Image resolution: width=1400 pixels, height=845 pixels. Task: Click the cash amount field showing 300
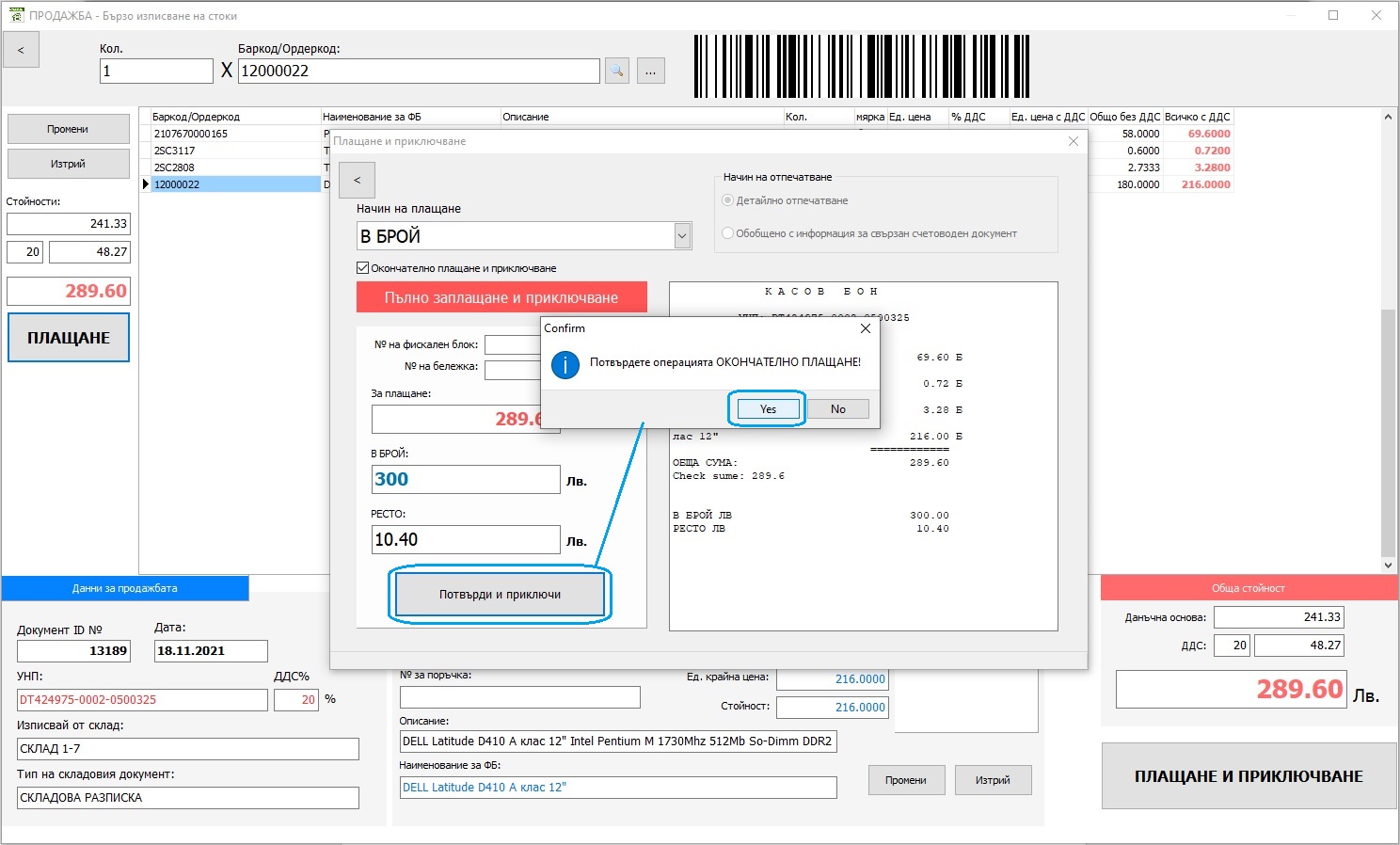(x=466, y=479)
